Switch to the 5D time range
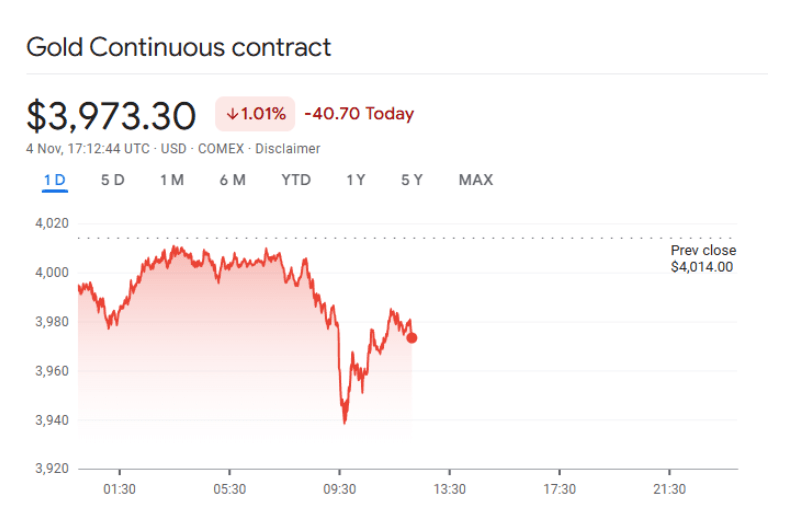Image resolution: width=810 pixels, height=532 pixels. [112, 180]
